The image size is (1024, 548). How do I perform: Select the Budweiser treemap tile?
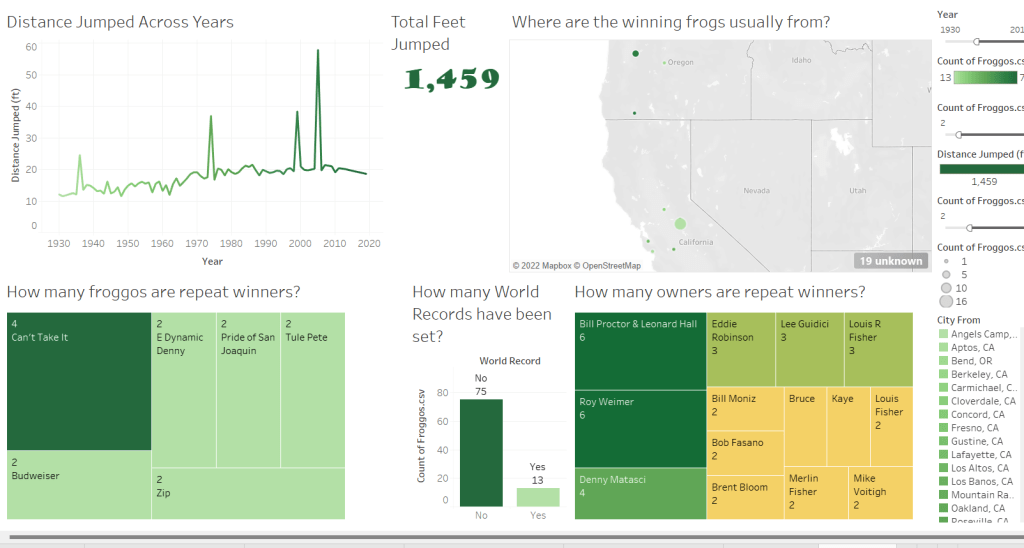click(79, 485)
